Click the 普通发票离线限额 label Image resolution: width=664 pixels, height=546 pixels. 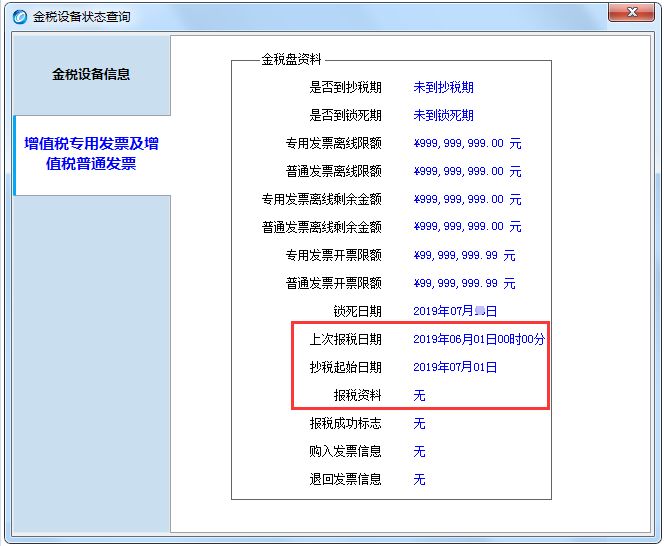pyautogui.click(x=334, y=171)
